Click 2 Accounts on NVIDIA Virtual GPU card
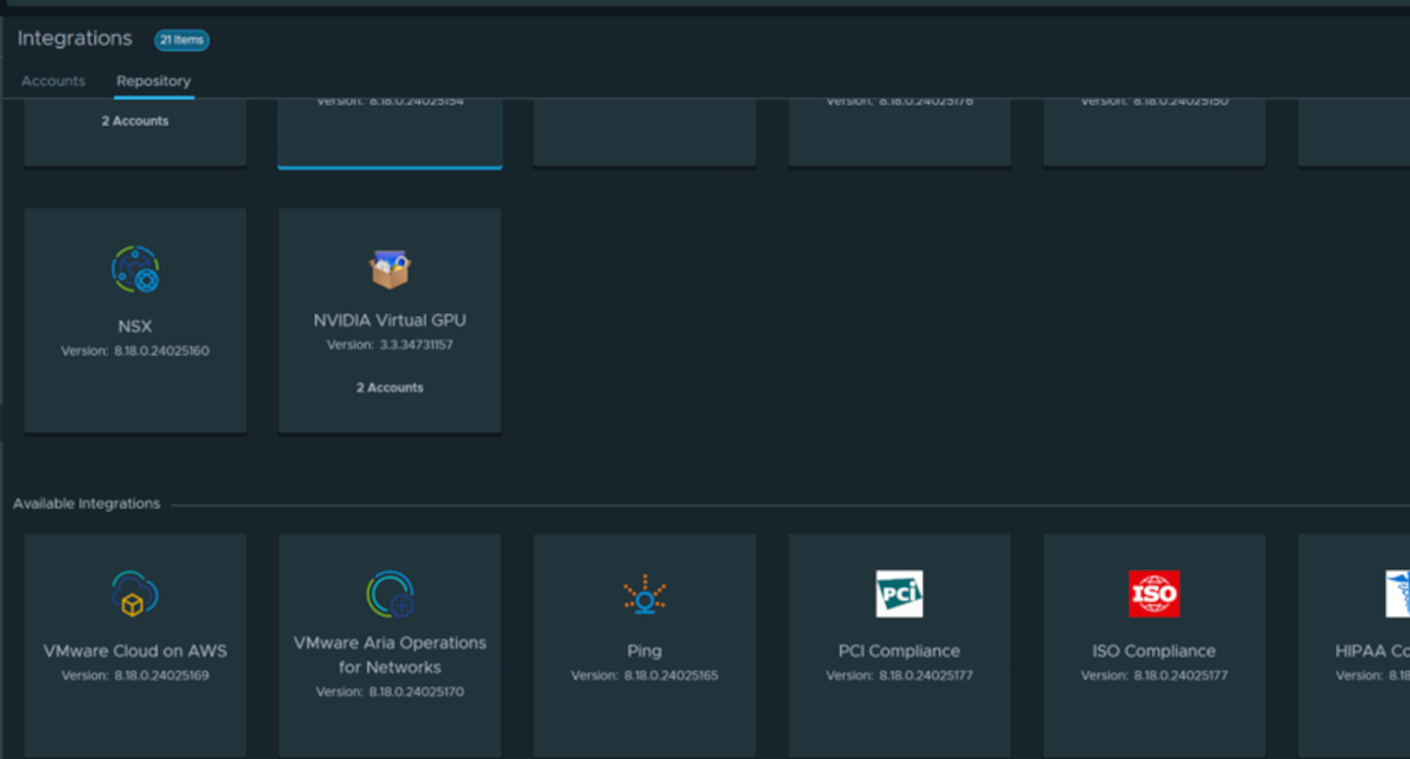This screenshot has height=759, width=1410. [390, 388]
